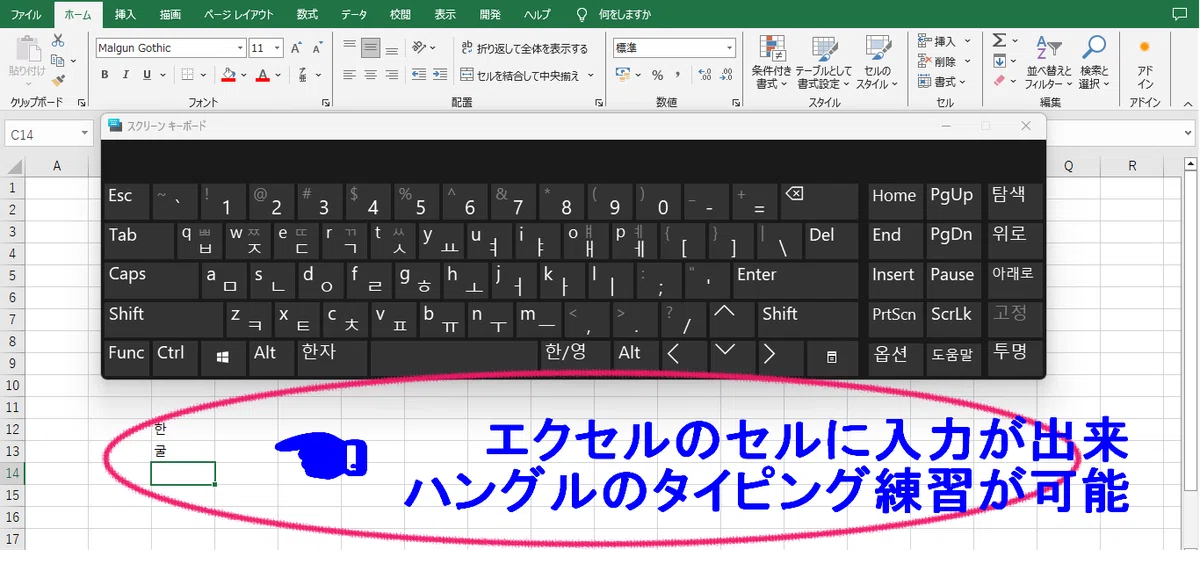Toggle the Caps key on on-screen keyboard

coord(149,279)
